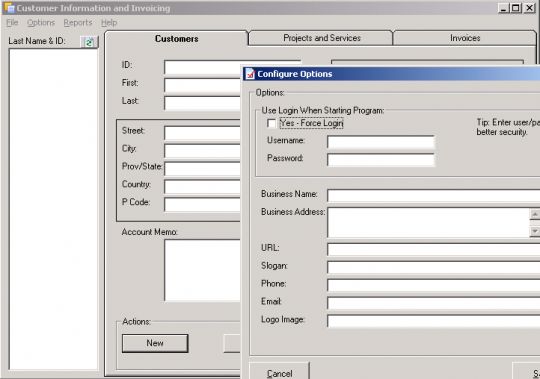Click the Phone input field in options

[x=433, y=285]
